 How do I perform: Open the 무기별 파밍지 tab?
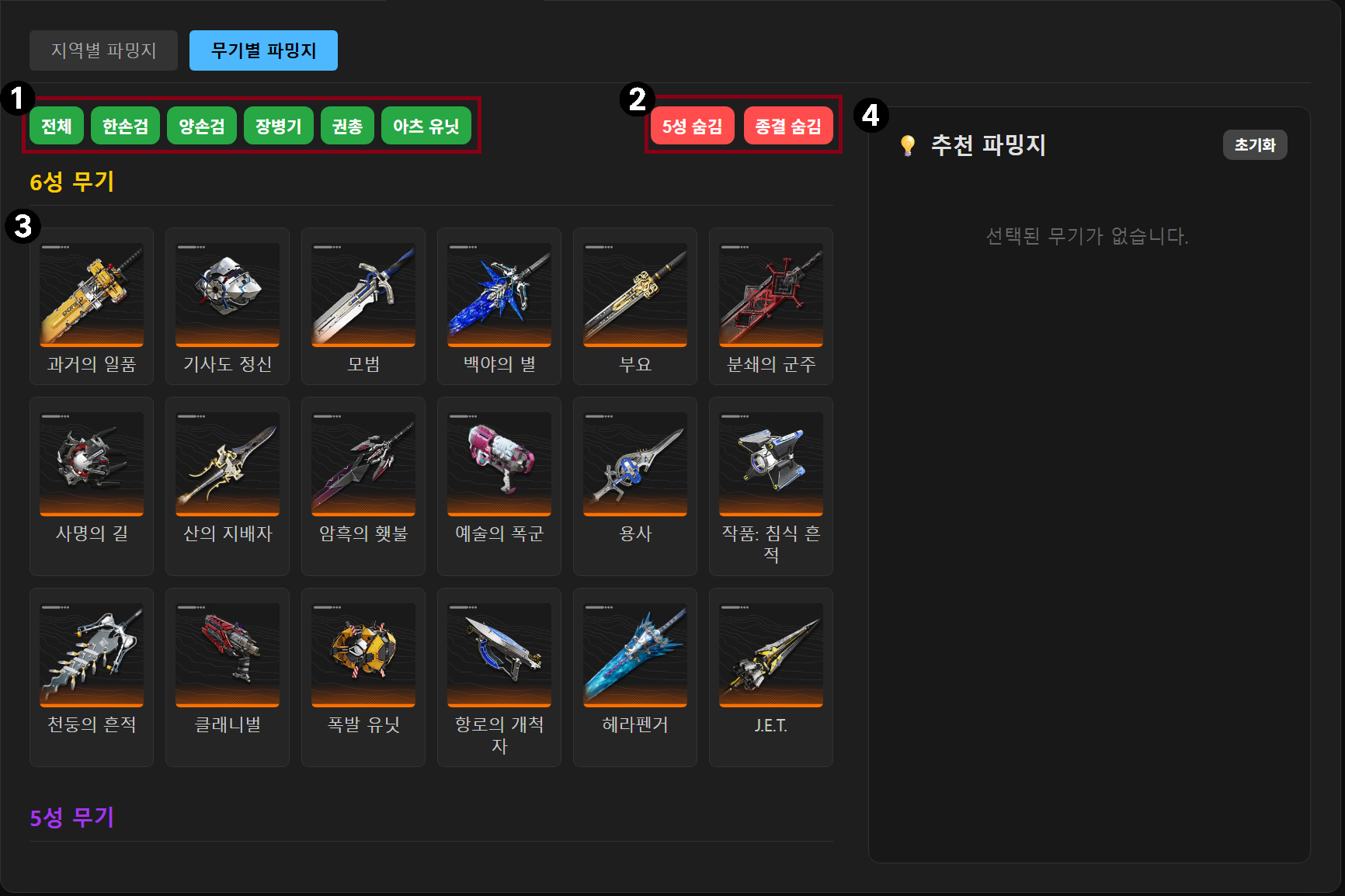pyautogui.click(x=263, y=50)
